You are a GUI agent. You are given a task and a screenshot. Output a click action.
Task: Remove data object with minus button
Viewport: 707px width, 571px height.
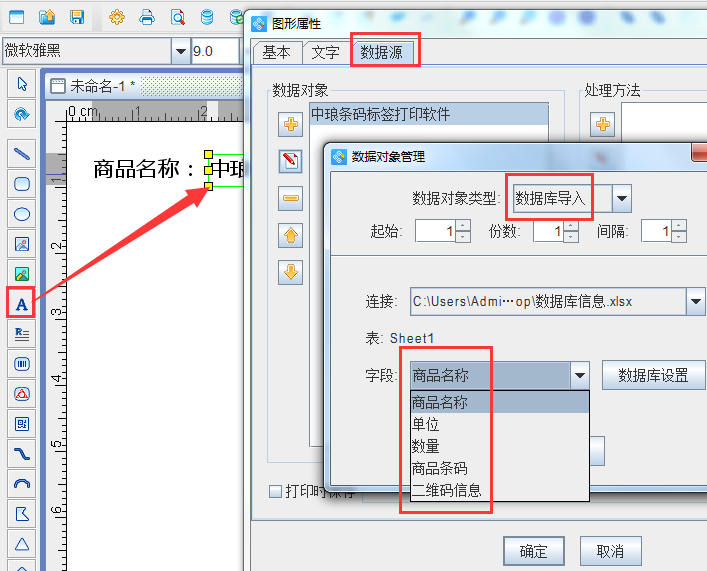click(290, 198)
